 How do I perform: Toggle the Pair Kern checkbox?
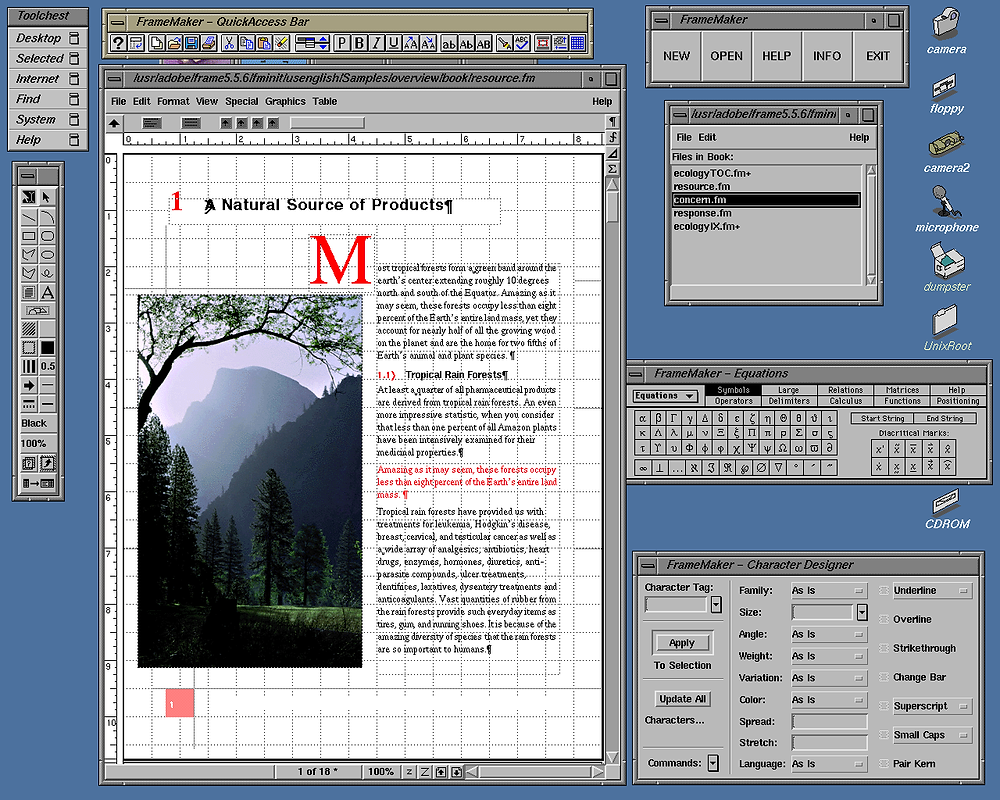pyautogui.click(x=884, y=764)
